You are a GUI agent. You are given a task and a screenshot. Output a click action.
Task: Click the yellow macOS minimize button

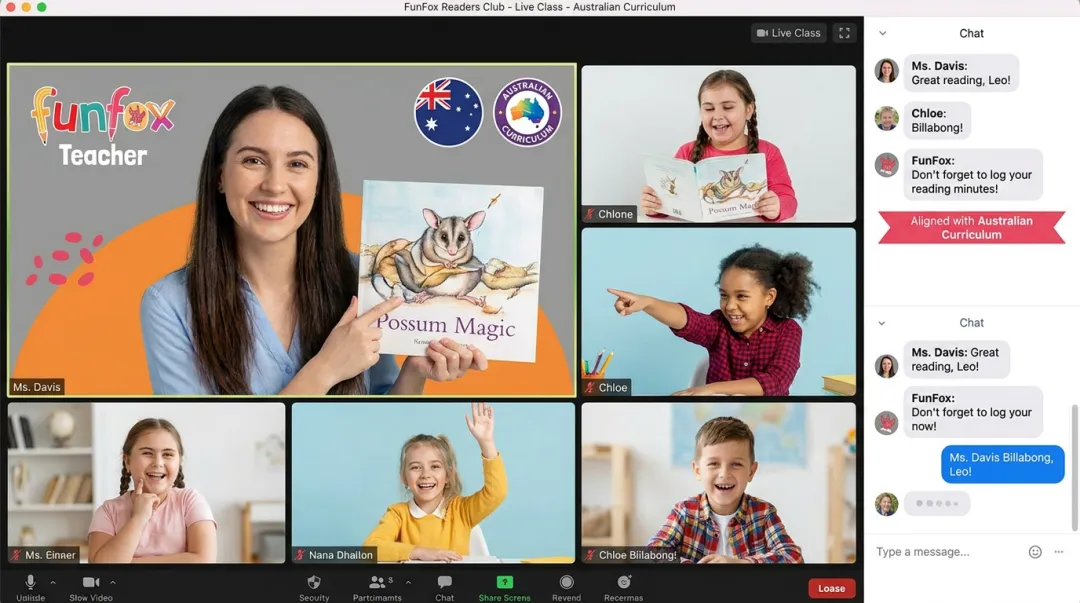[x=26, y=7]
